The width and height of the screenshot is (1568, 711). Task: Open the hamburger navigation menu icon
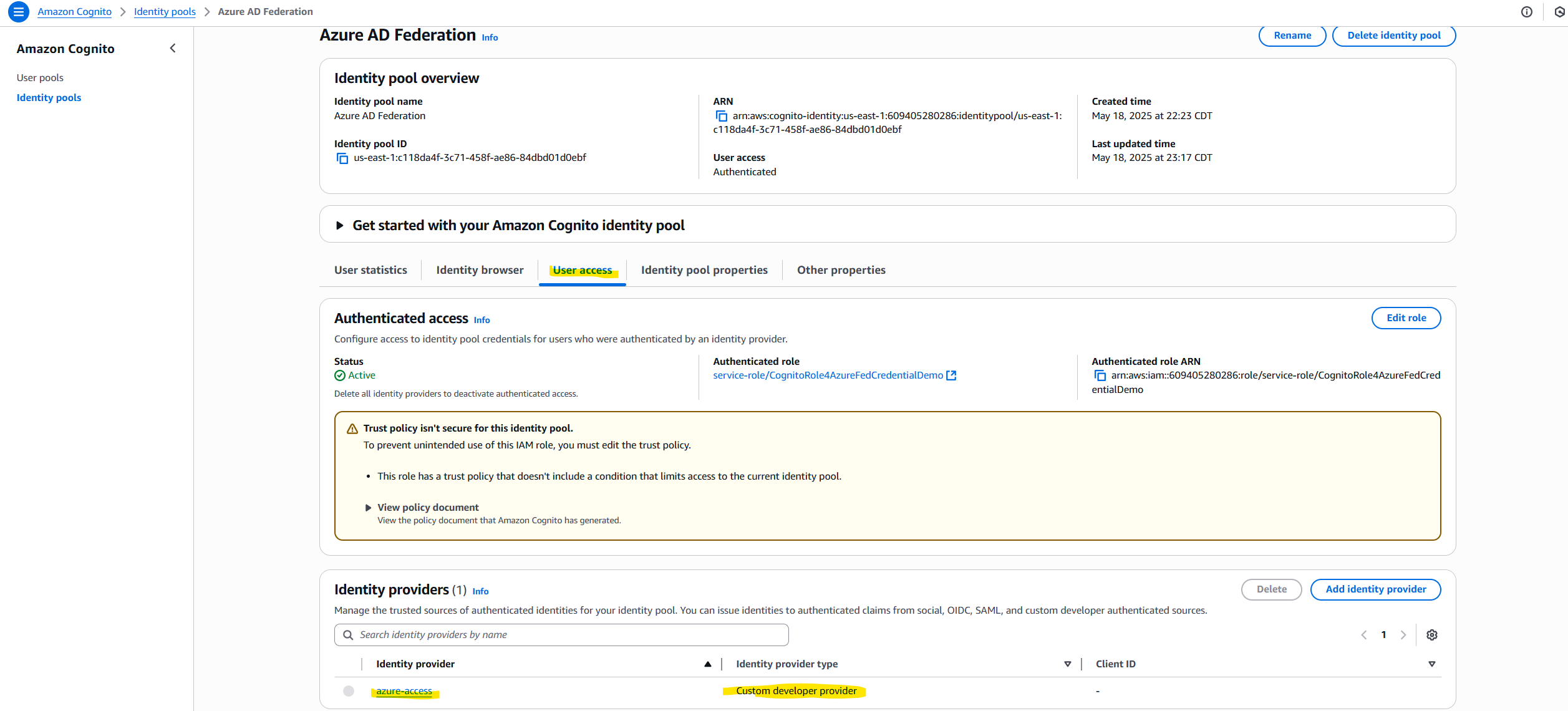[18, 12]
